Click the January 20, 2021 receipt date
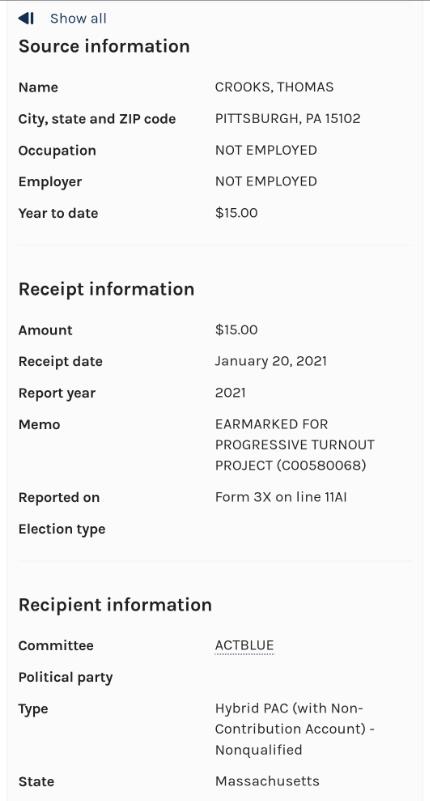 pos(271,362)
